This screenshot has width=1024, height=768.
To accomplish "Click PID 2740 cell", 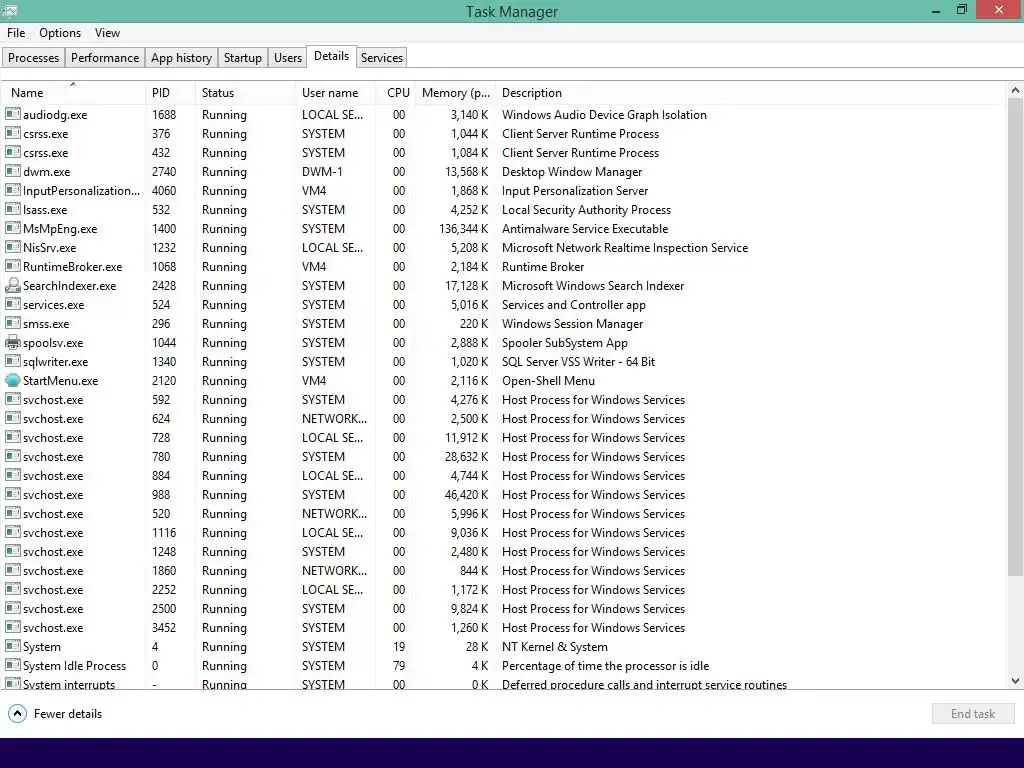I will pos(164,171).
